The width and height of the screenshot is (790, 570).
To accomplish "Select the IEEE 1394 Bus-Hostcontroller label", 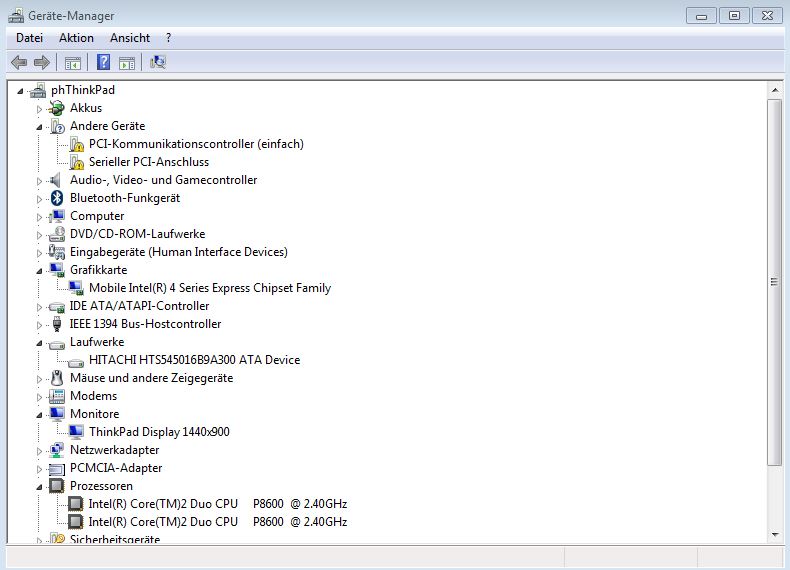I will [x=145, y=324].
